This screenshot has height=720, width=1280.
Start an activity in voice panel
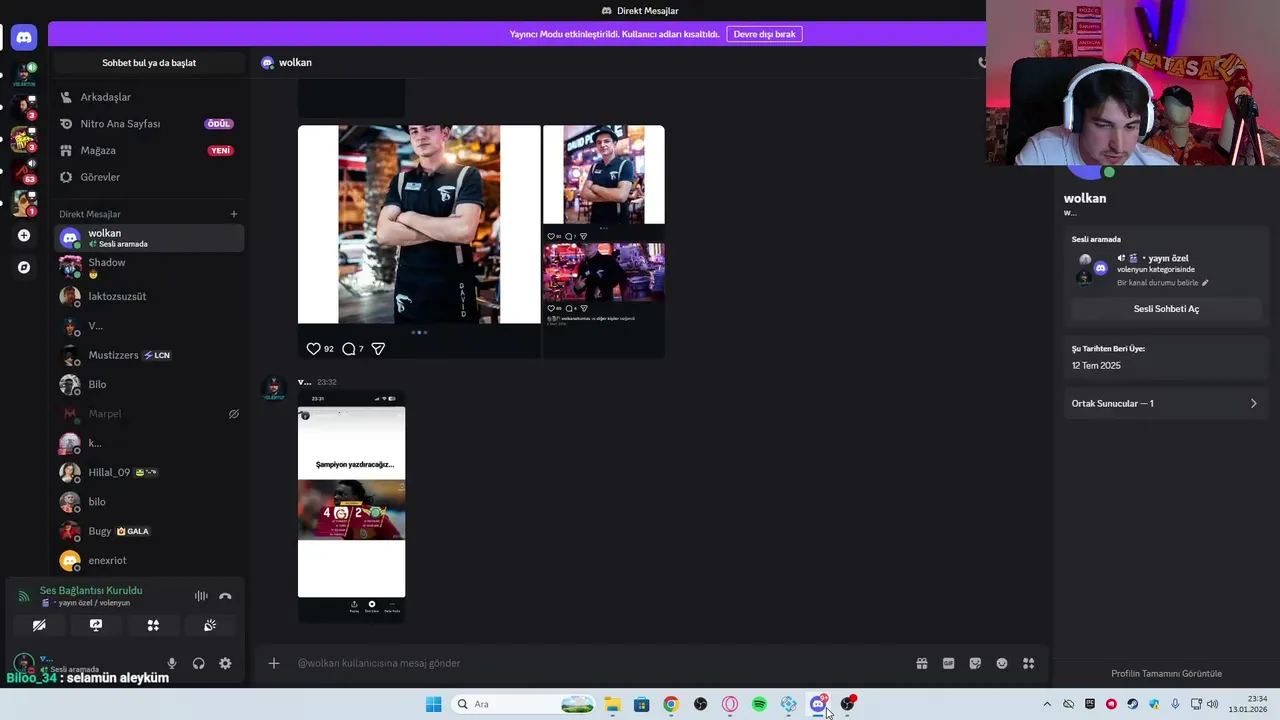153,625
